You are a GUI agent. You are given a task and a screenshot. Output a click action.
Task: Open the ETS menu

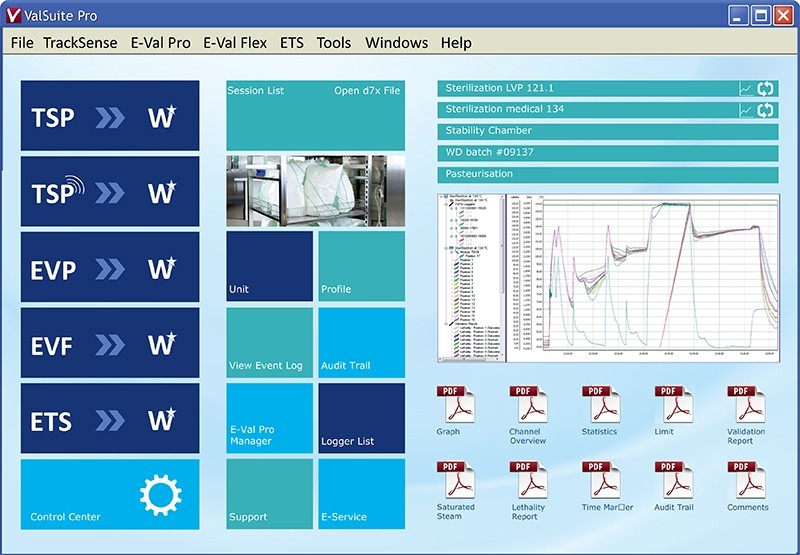tap(292, 43)
